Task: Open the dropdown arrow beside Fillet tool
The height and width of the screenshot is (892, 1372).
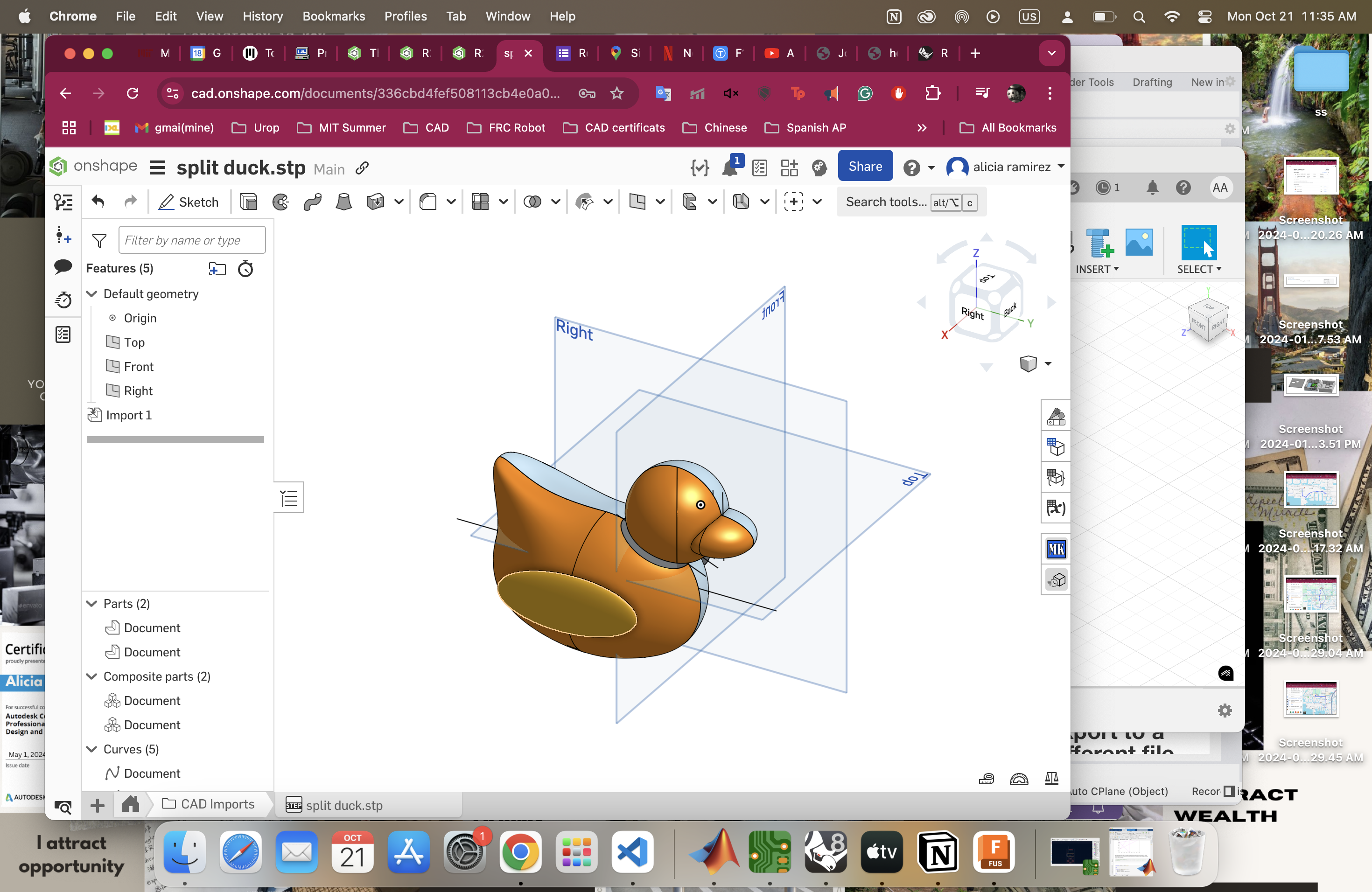Action: click(x=451, y=202)
